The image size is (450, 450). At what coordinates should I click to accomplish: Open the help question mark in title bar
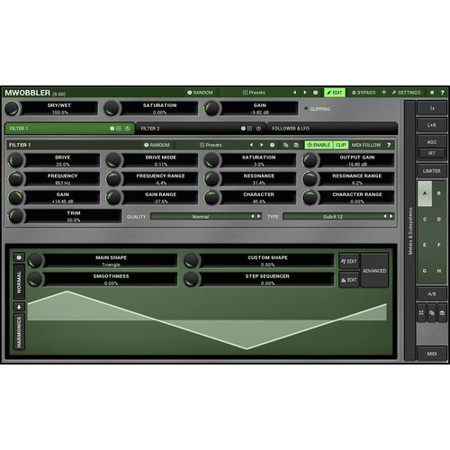442,93
